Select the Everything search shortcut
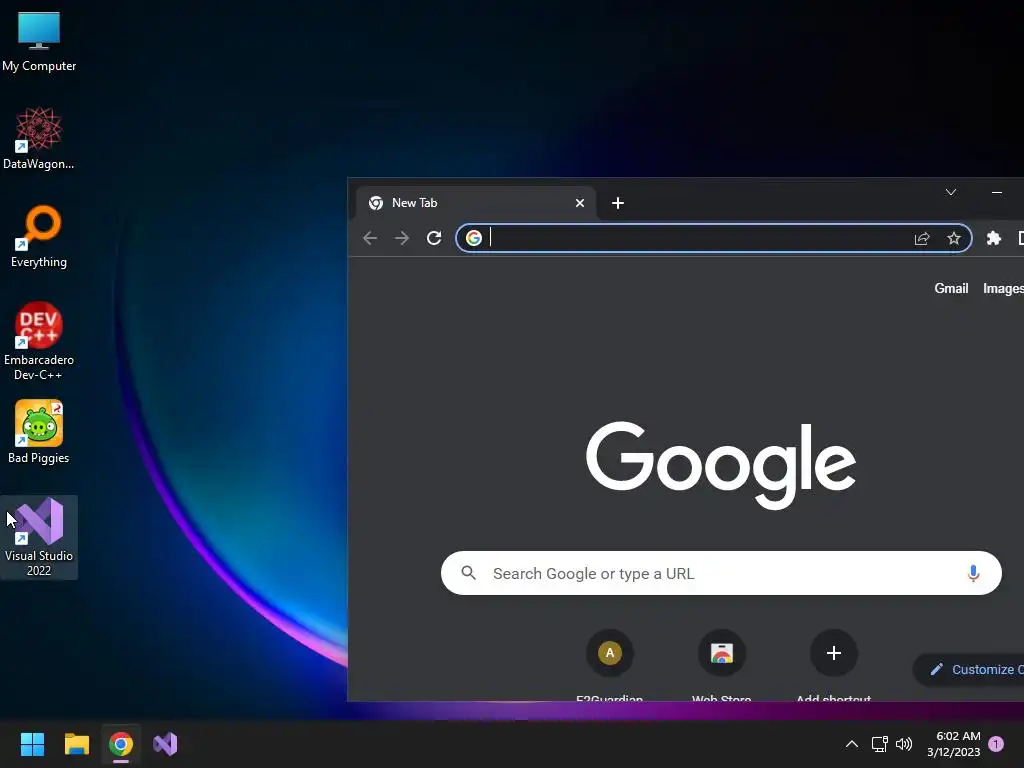 click(x=39, y=236)
